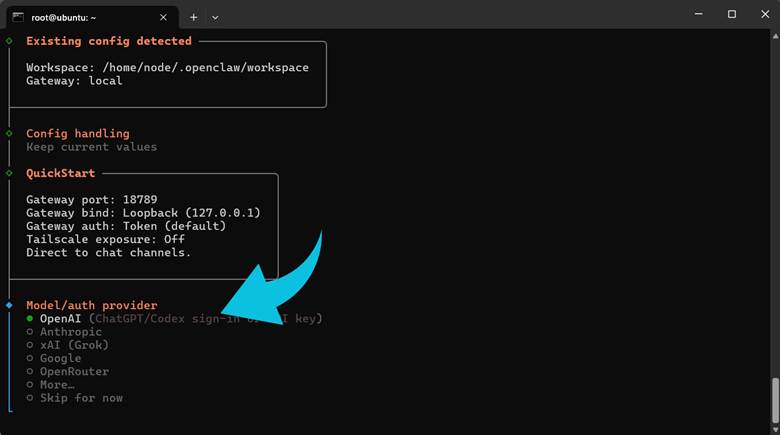Viewport: 780px width, 435px height.
Task: Click the Tailscale exposure: Off line
Action: (x=105, y=239)
